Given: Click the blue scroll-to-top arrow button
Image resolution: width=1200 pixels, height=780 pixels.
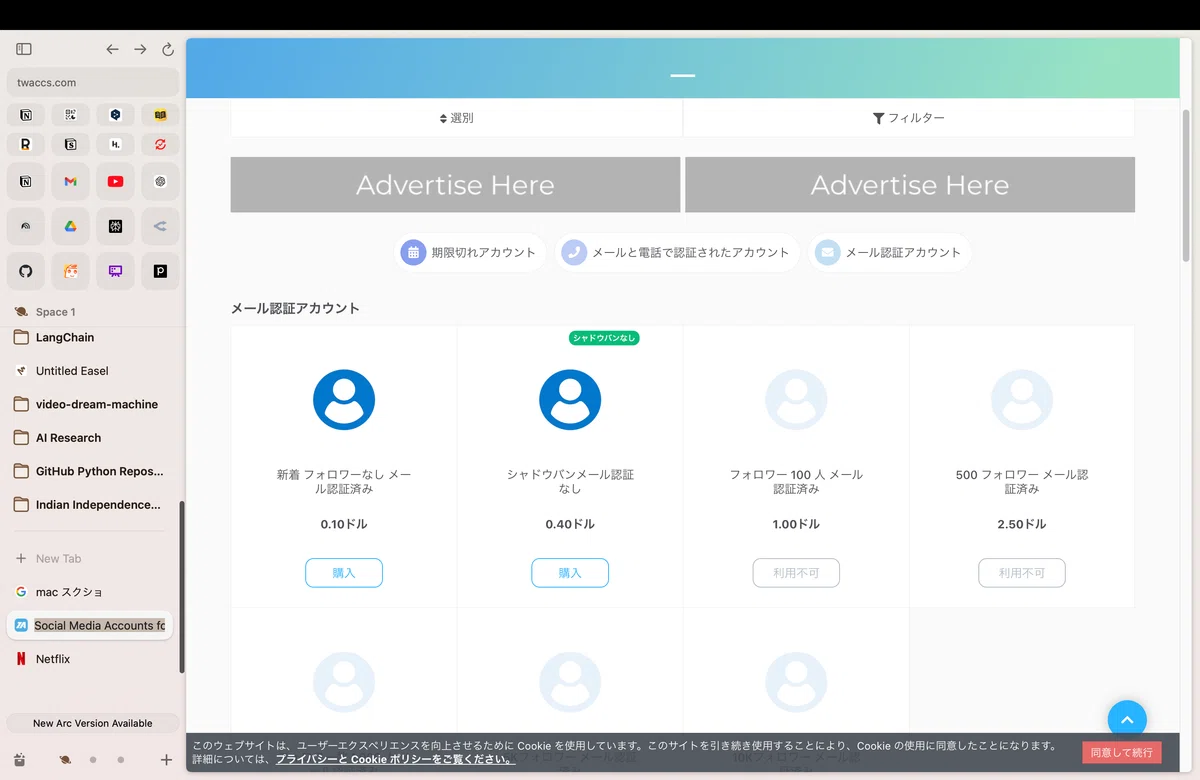Looking at the screenshot, I should point(1127,719).
